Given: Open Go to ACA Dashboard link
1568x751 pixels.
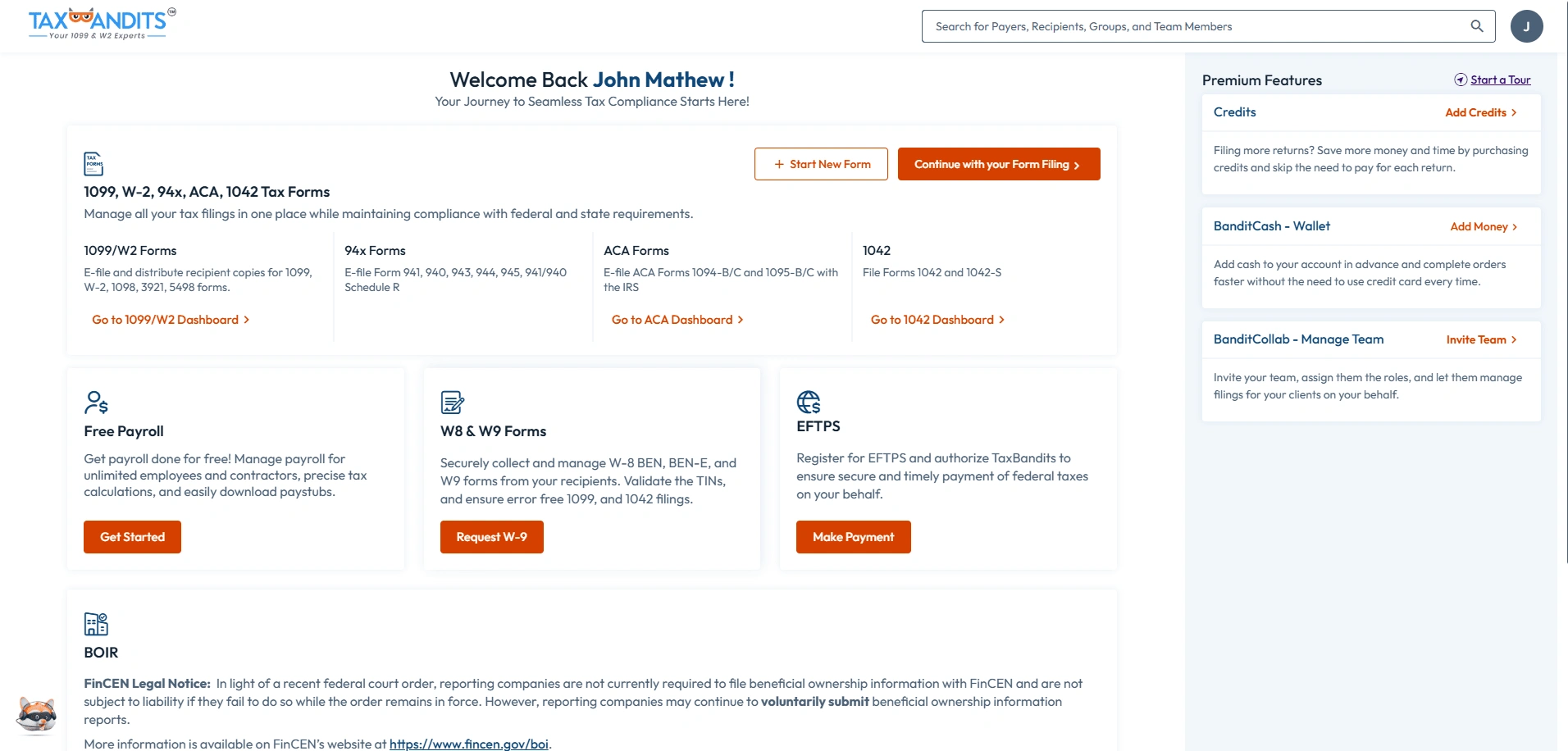Looking at the screenshot, I should pos(677,320).
